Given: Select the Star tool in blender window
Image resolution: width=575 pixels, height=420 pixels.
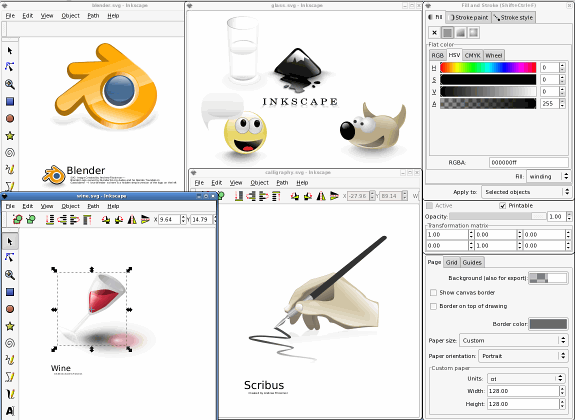Looking at the screenshot, I should pos(10,136).
